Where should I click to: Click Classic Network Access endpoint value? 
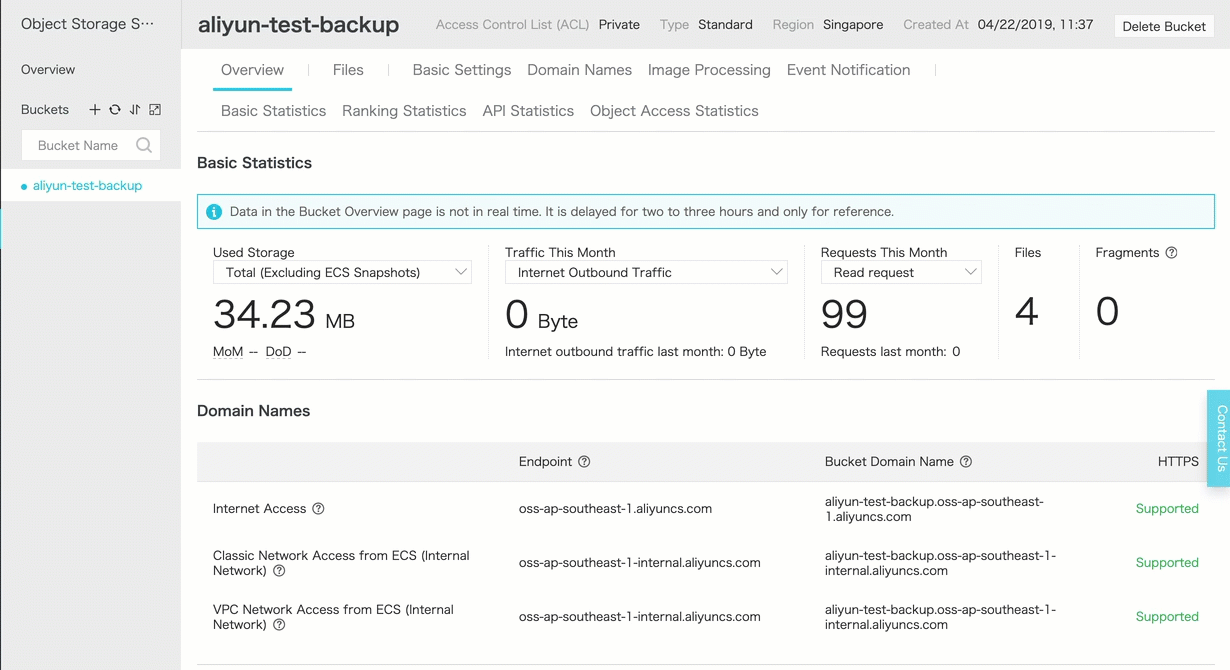point(639,563)
